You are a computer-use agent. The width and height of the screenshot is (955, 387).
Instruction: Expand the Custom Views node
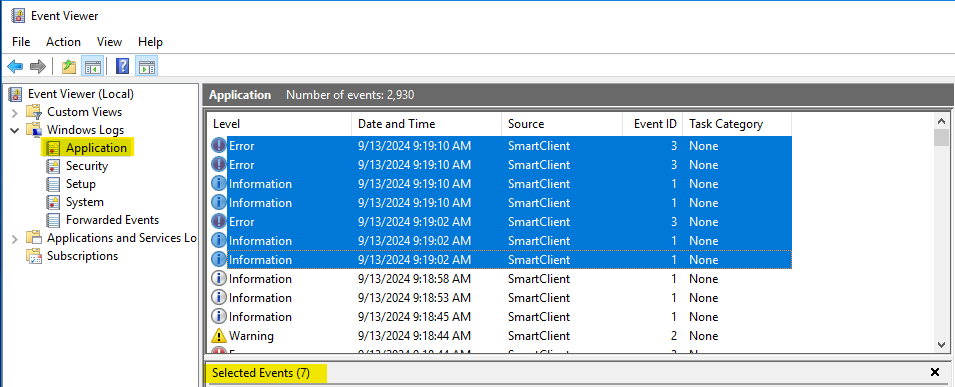[x=15, y=112]
